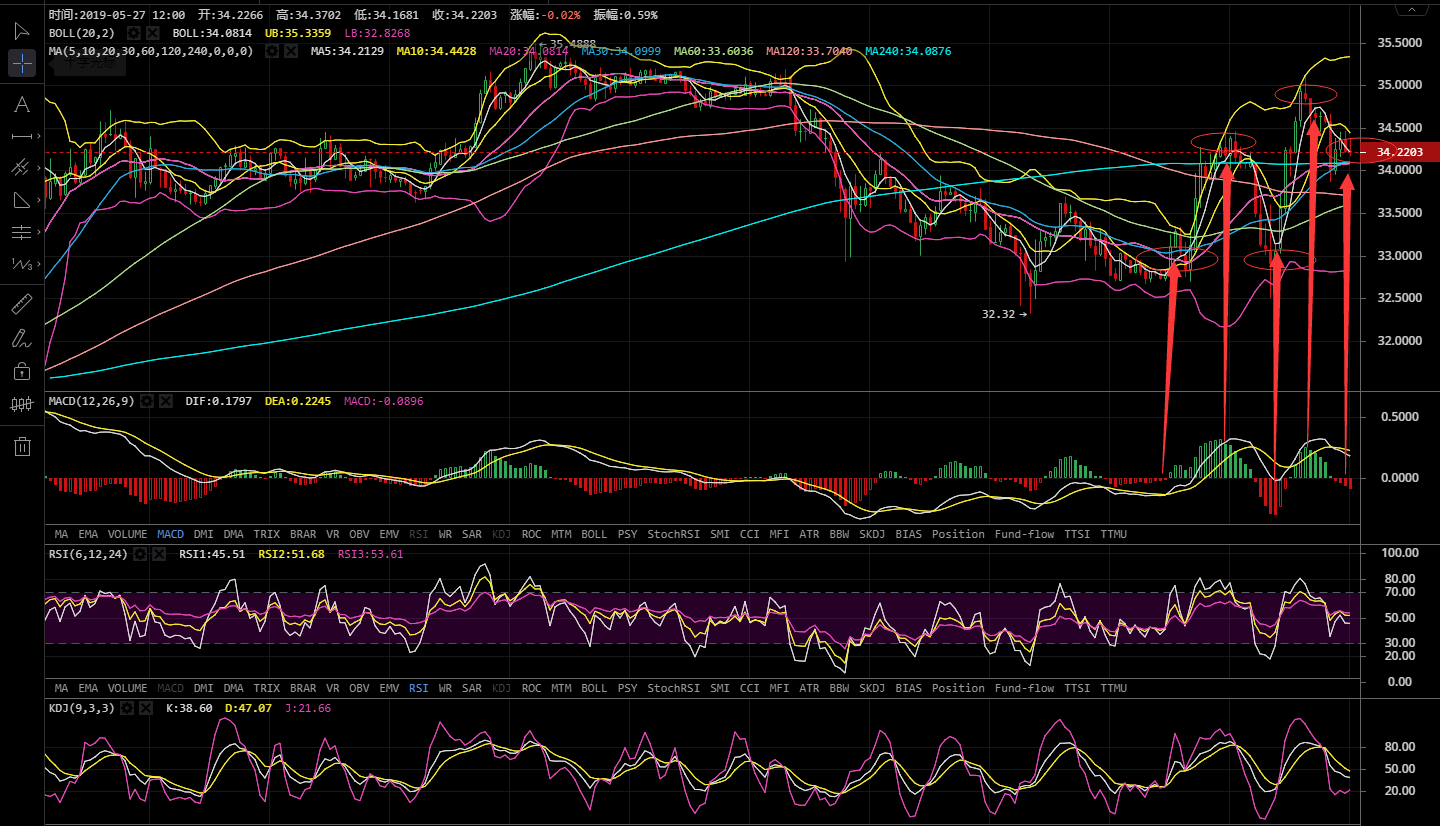Pick TTMU in MACD pane tabs
This screenshot has height=826, width=1440.
(1113, 534)
